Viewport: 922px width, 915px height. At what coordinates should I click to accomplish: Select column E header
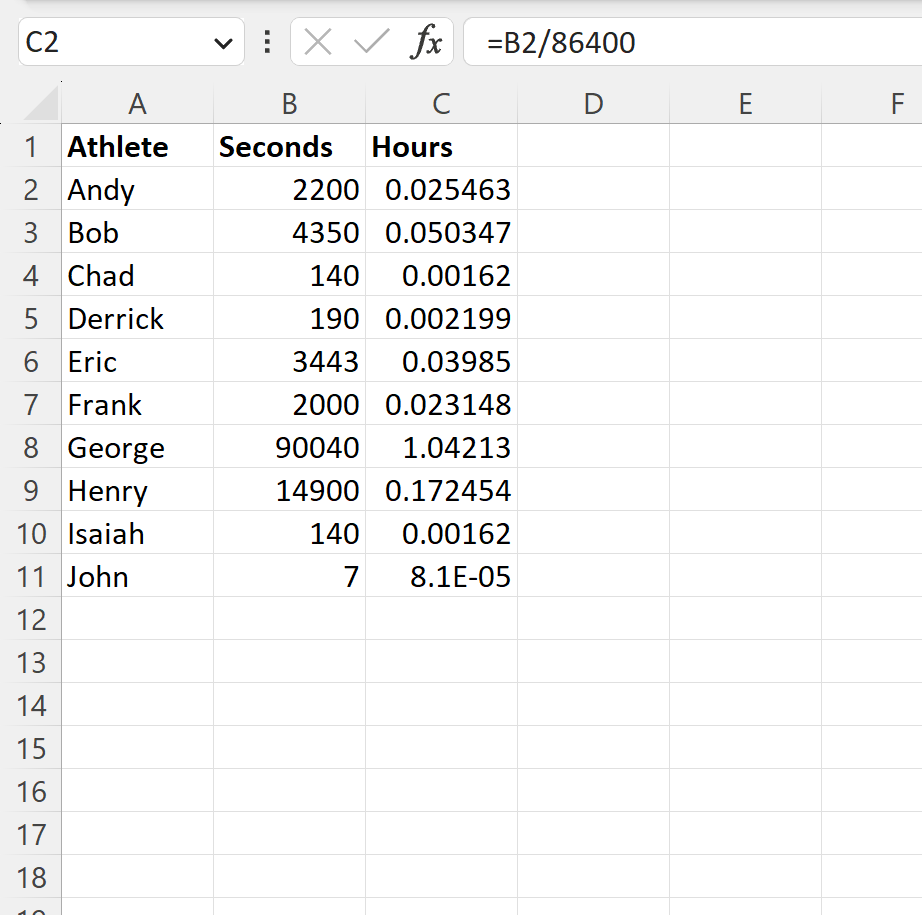pos(745,103)
